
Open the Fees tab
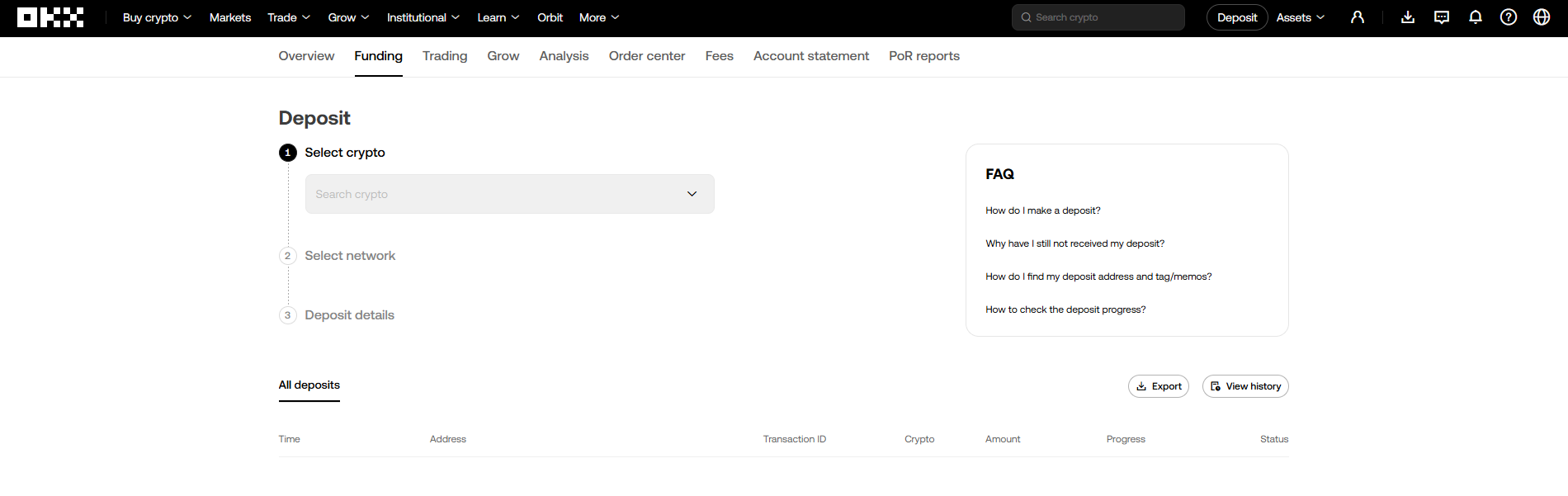(720, 56)
